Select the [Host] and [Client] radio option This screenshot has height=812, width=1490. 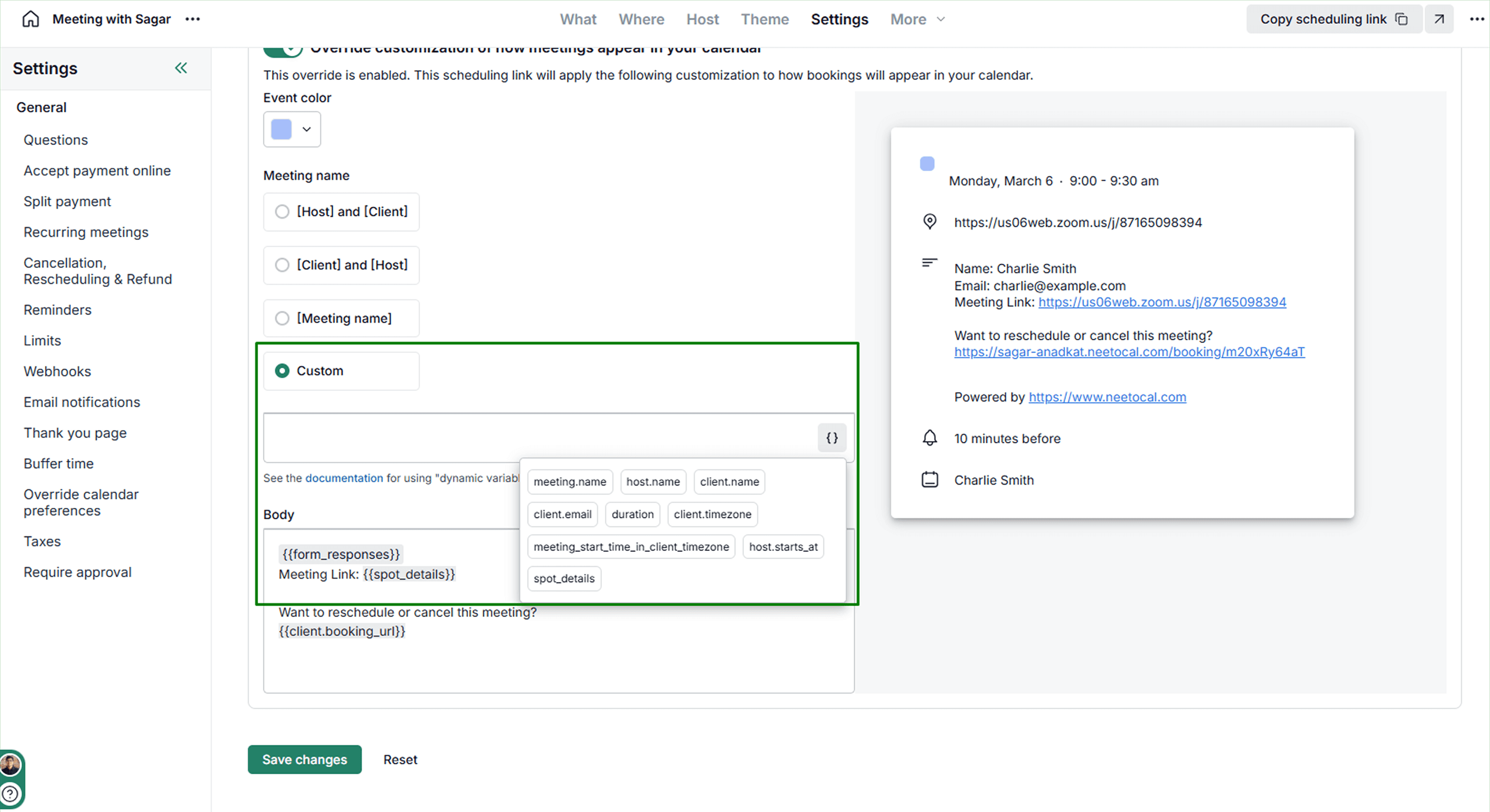[x=282, y=212]
